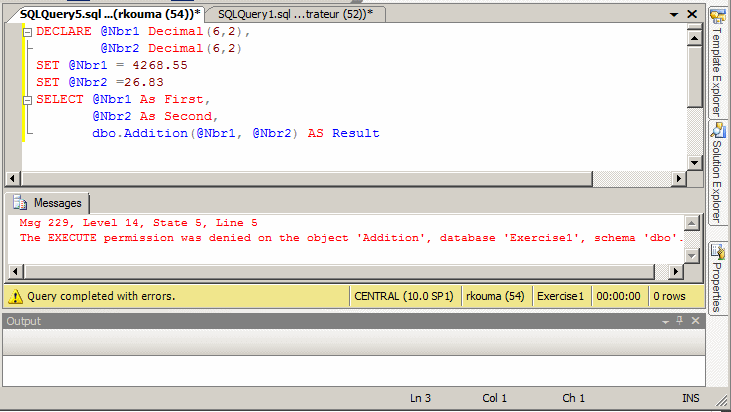Click the 26.83 value in the query
The width and height of the screenshot is (731, 412).
point(144,82)
